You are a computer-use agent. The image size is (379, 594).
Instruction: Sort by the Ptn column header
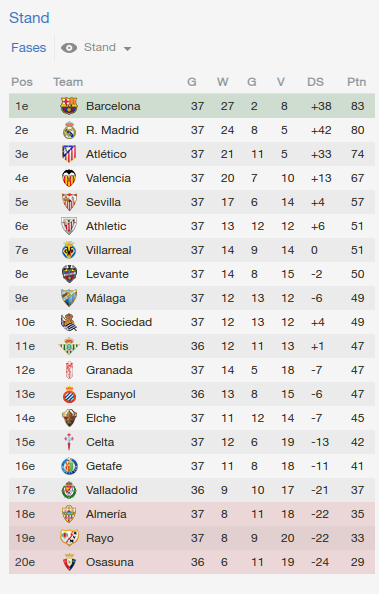click(x=357, y=82)
